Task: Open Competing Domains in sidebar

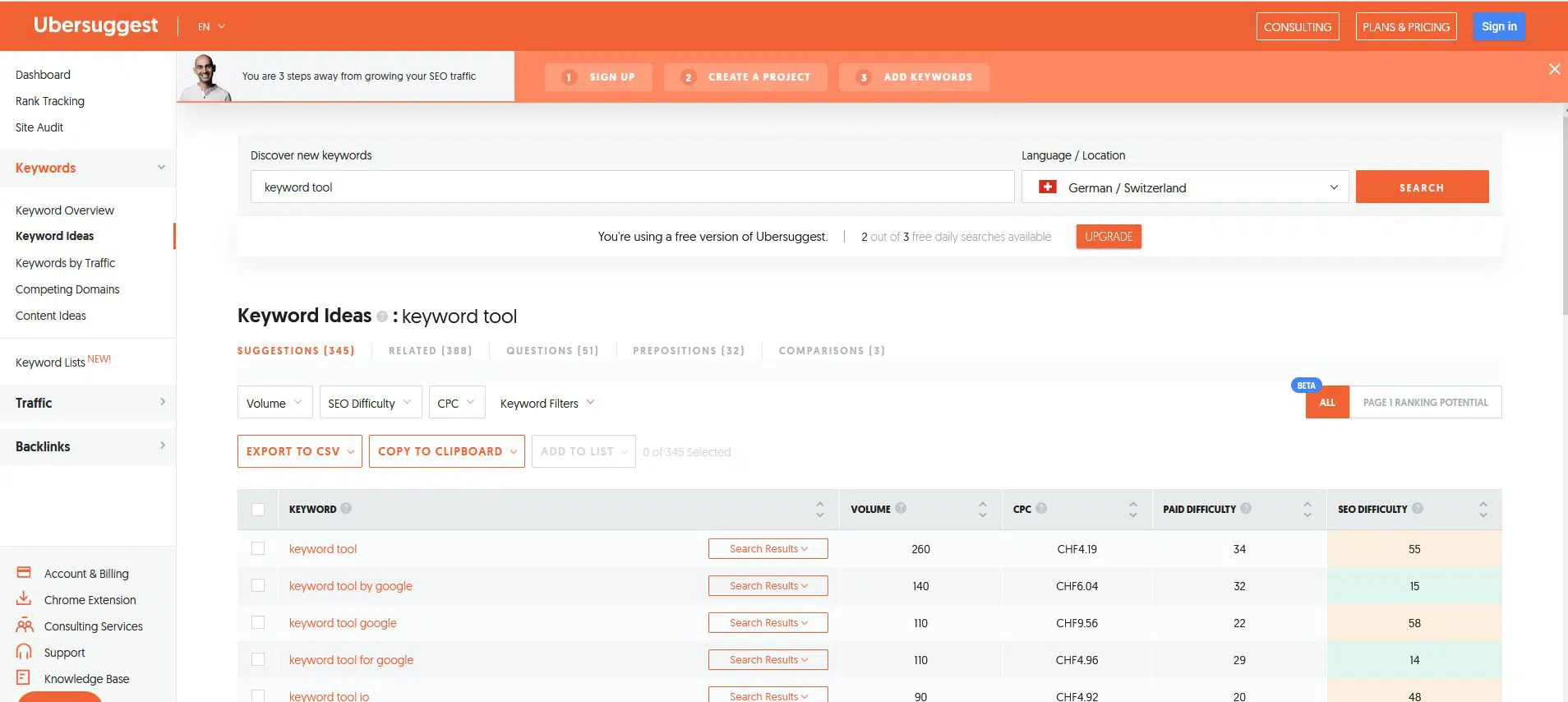Action: click(67, 289)
